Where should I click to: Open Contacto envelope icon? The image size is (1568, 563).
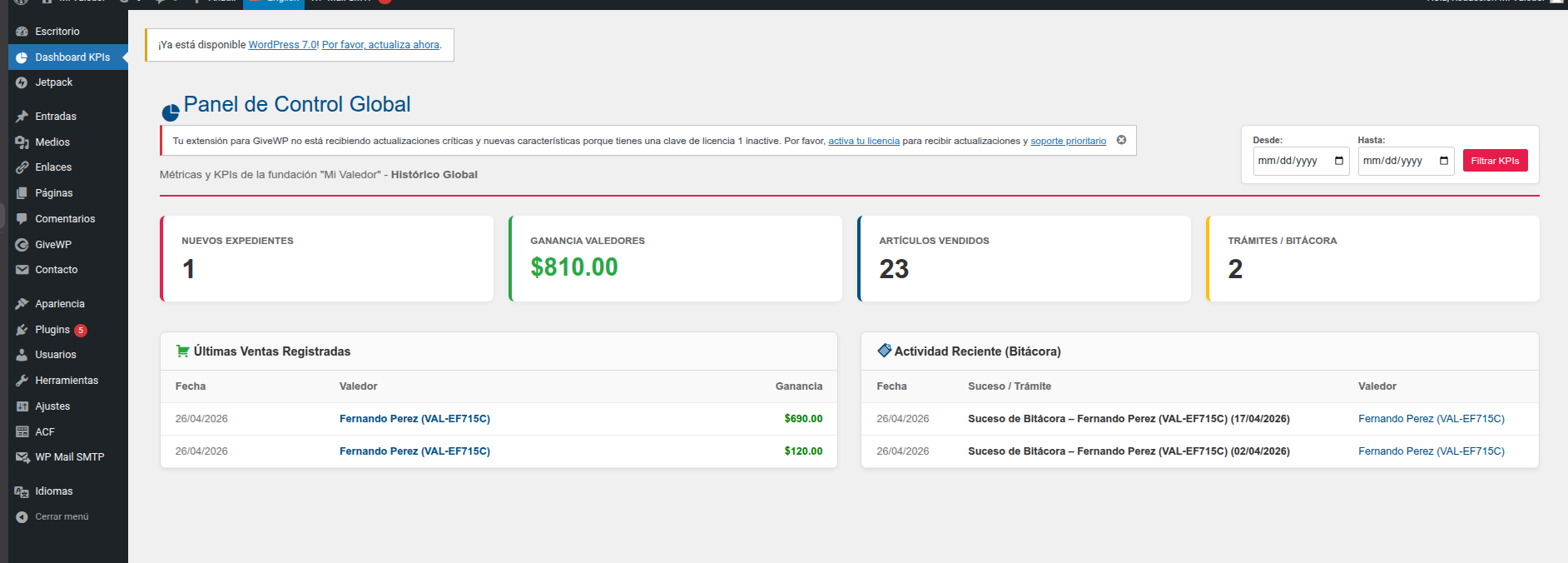click(22, 270)
